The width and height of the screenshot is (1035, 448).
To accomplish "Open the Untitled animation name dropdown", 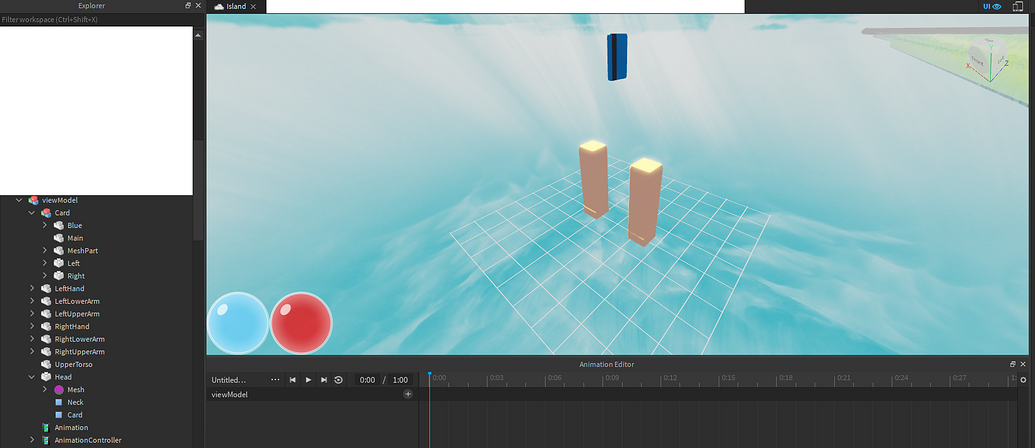I will pyautogui.click(x=228, y=380).
